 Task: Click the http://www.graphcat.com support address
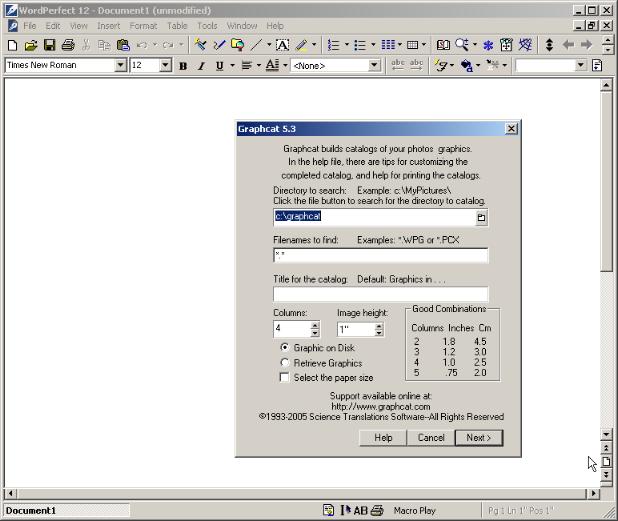[x=381, y=406]
